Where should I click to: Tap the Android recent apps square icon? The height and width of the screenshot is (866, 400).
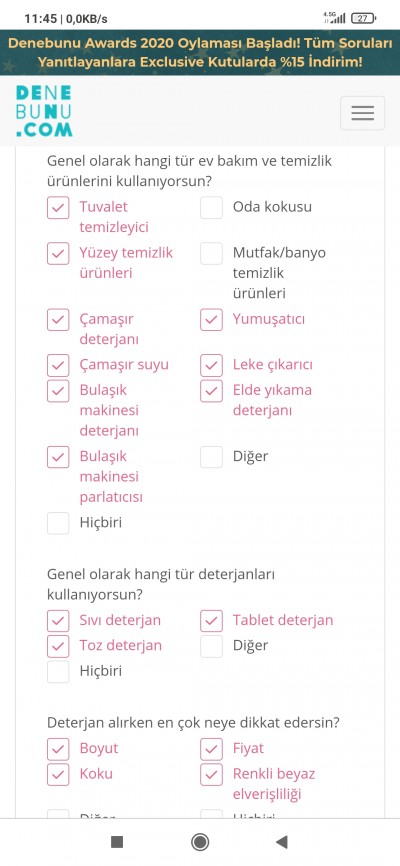coord(117,842)
